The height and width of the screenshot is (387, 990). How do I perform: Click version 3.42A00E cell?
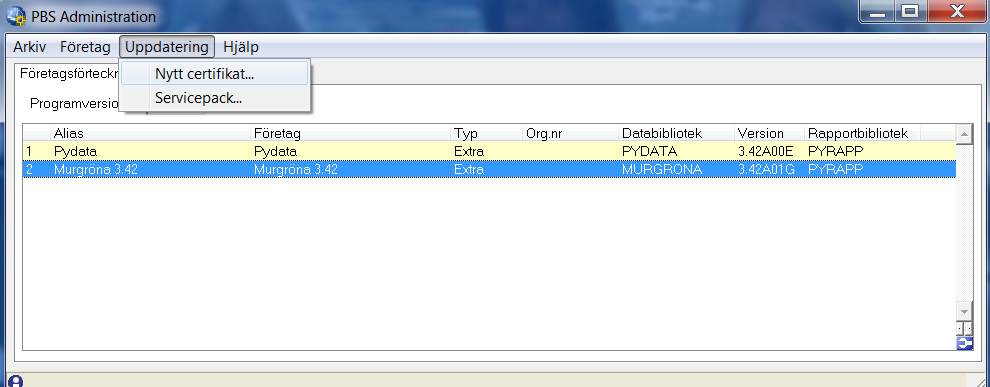click(765, 152)
